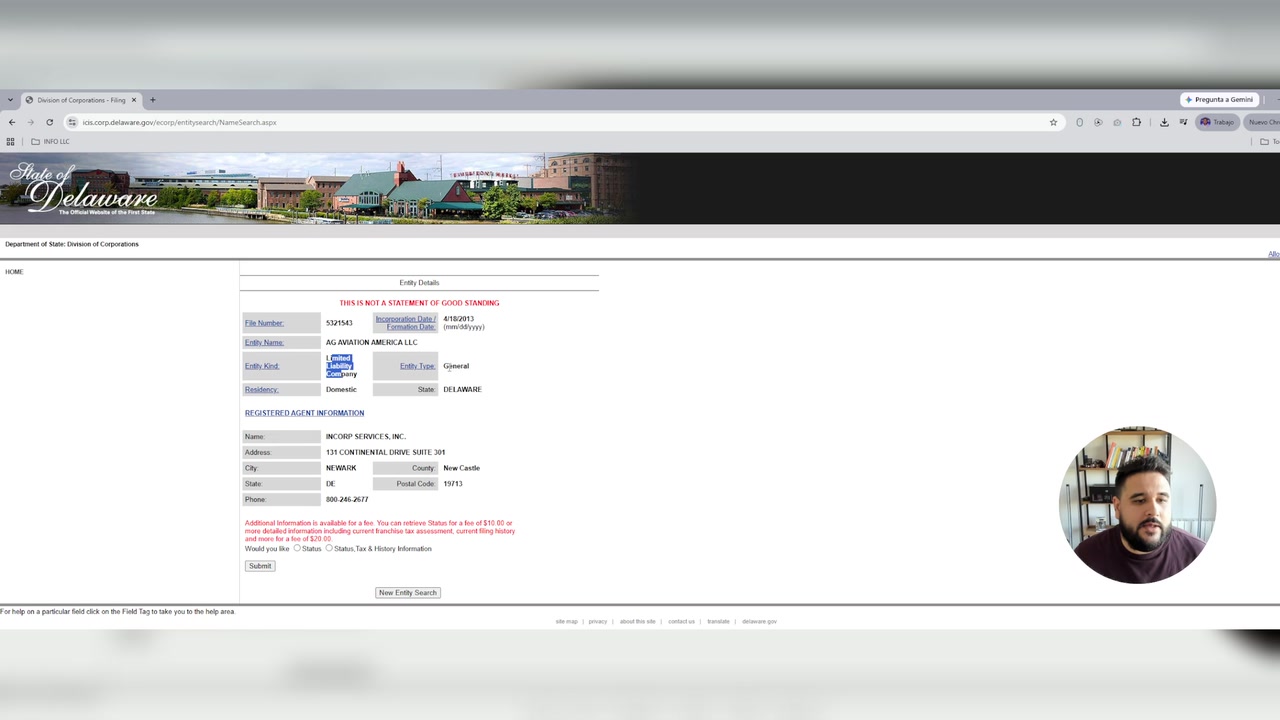Open the extensions puzzle icon
1280x720 pixels.
coord(1136,122)
